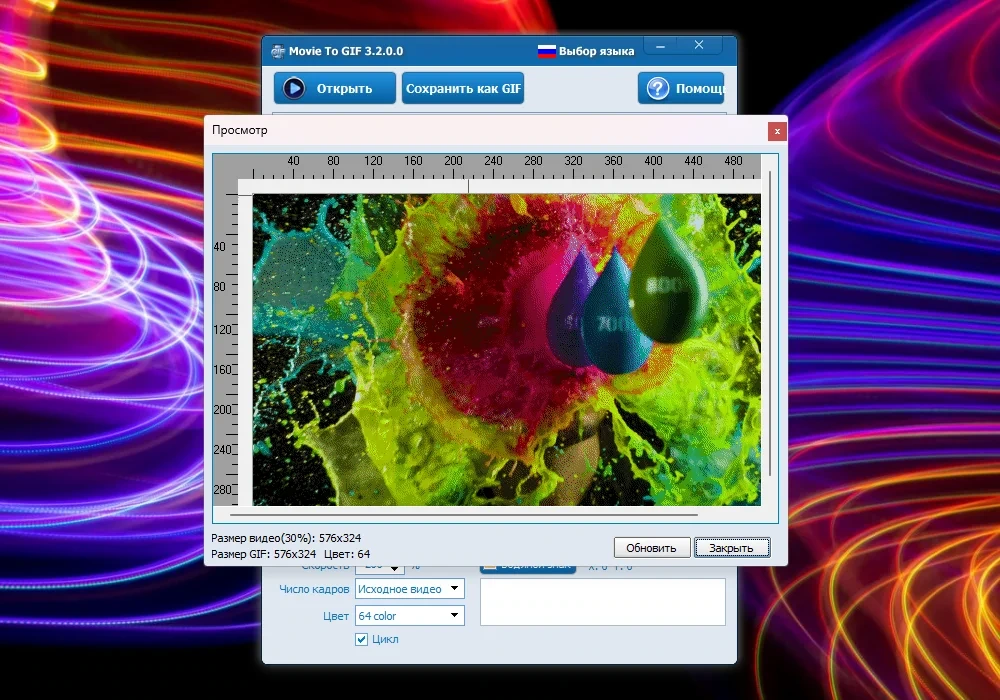This screenshot has height=700, width=1000.
Task: Close the Просмотр dialog with red X
Action: (x=777, y=131)
